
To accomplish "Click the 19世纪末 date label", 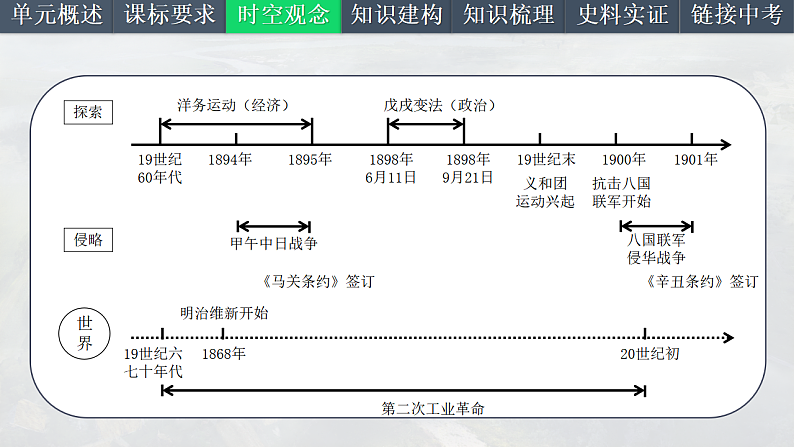I will 546,160.
